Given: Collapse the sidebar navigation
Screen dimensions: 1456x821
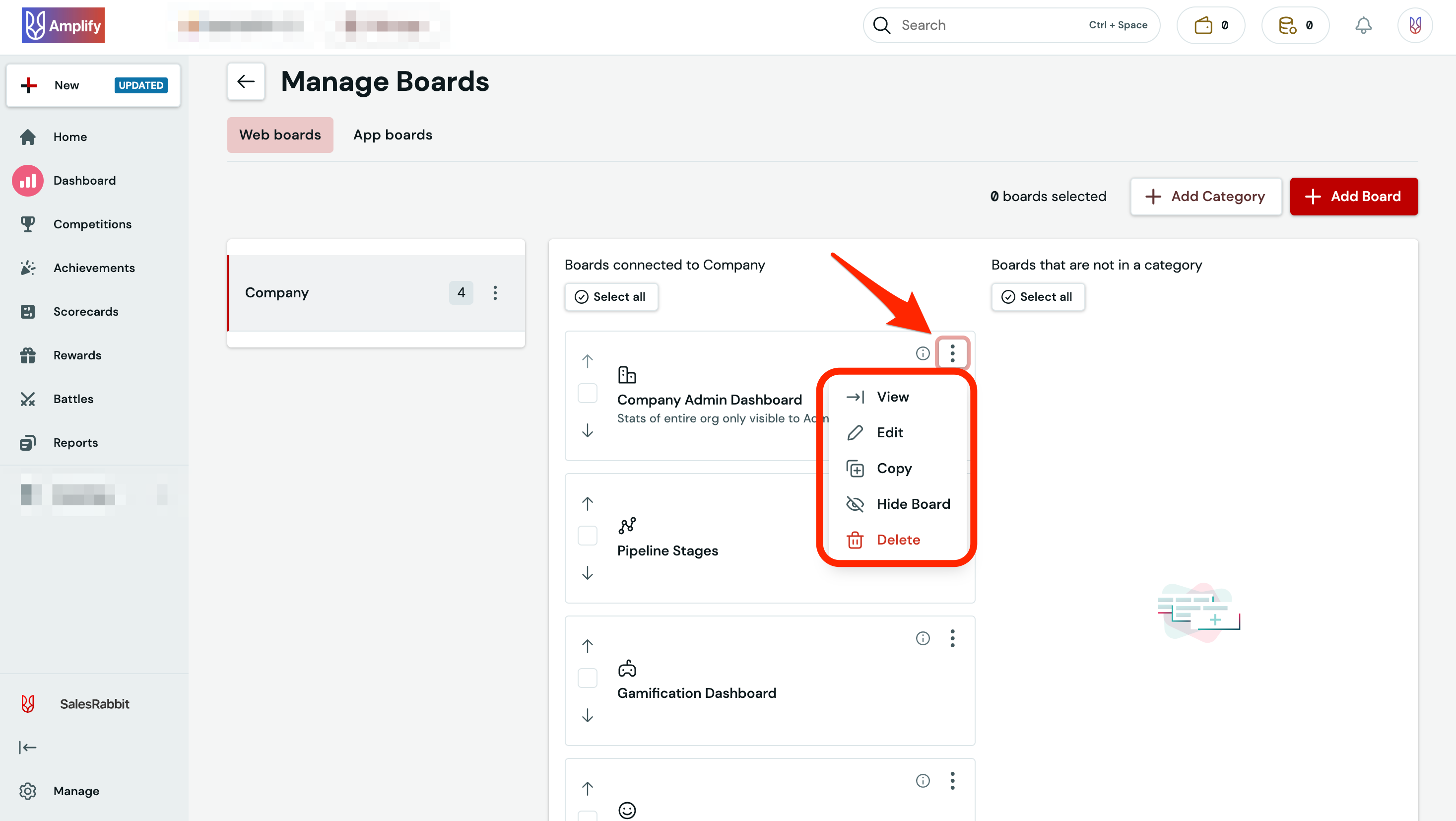Looking at the screenshot, I should point(28,747).
